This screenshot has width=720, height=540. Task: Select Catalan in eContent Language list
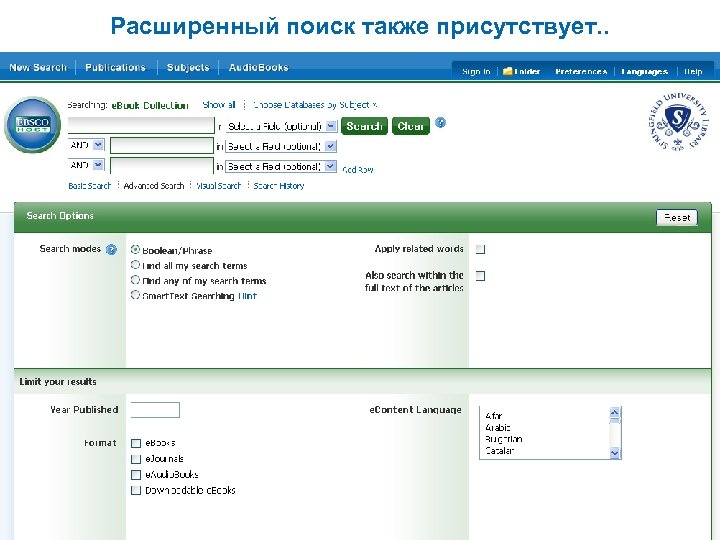click(500, 451)
